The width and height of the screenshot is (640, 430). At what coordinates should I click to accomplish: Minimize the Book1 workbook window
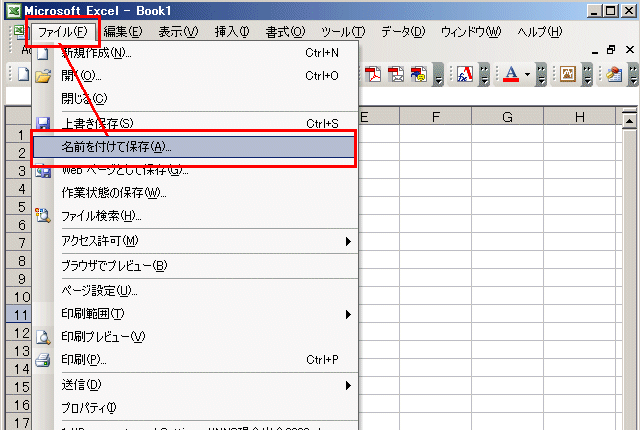coord(595,51)
